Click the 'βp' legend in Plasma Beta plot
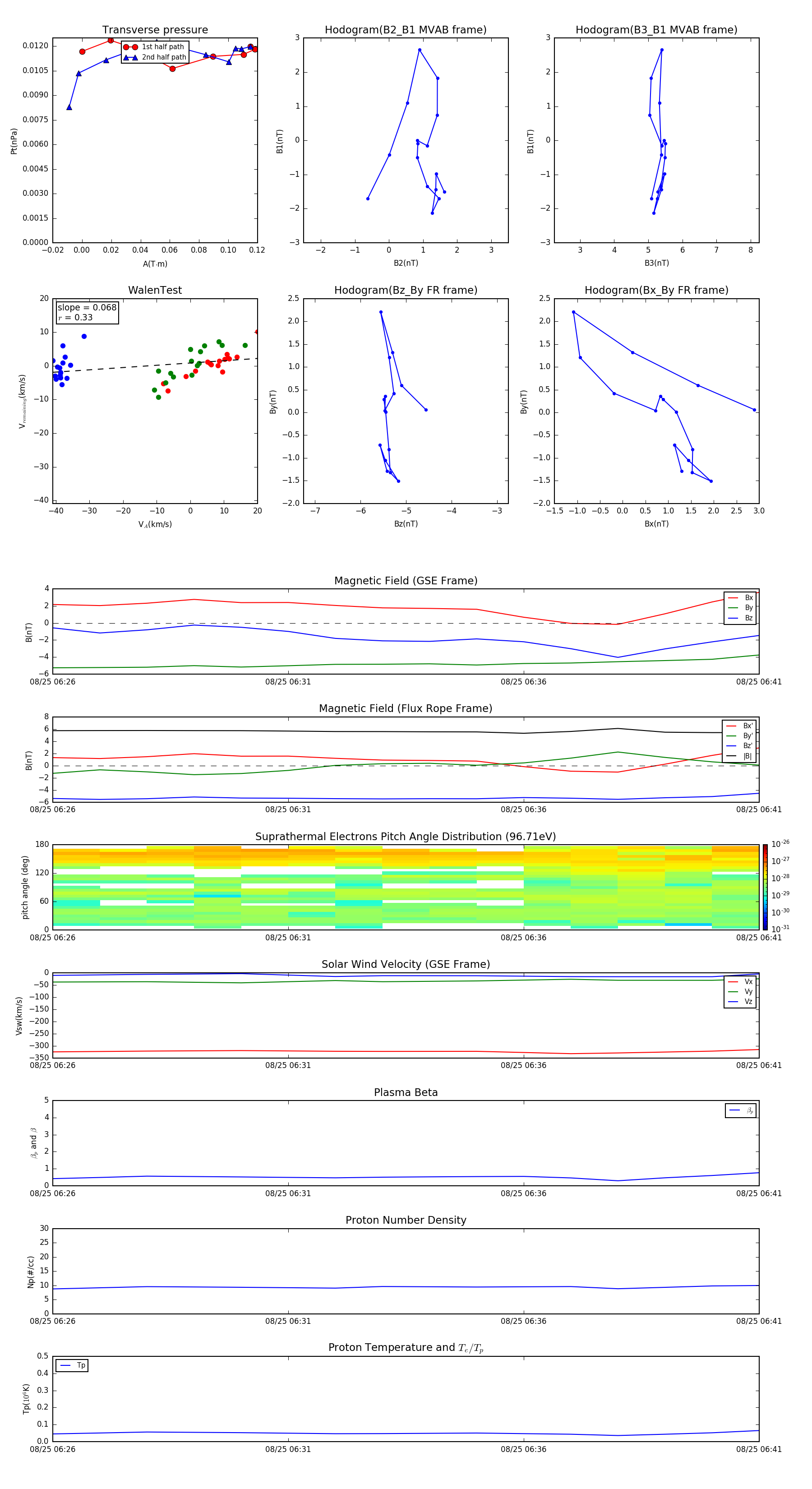 coord(741,1110)
